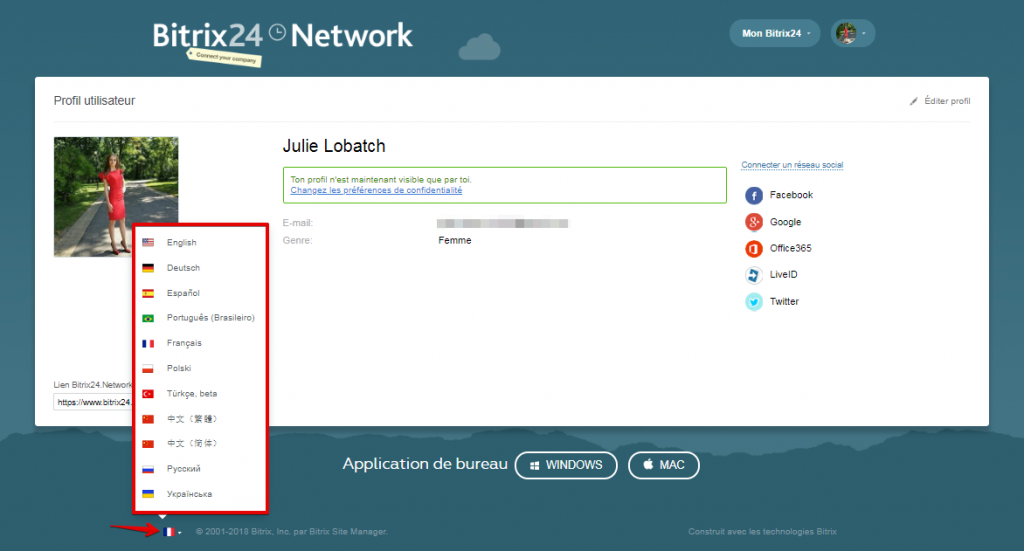Viewport: 1024px width, 551px height.
Task: Click the Chinese flag for traditional Chinese
Action: click(x=148, y=419)
